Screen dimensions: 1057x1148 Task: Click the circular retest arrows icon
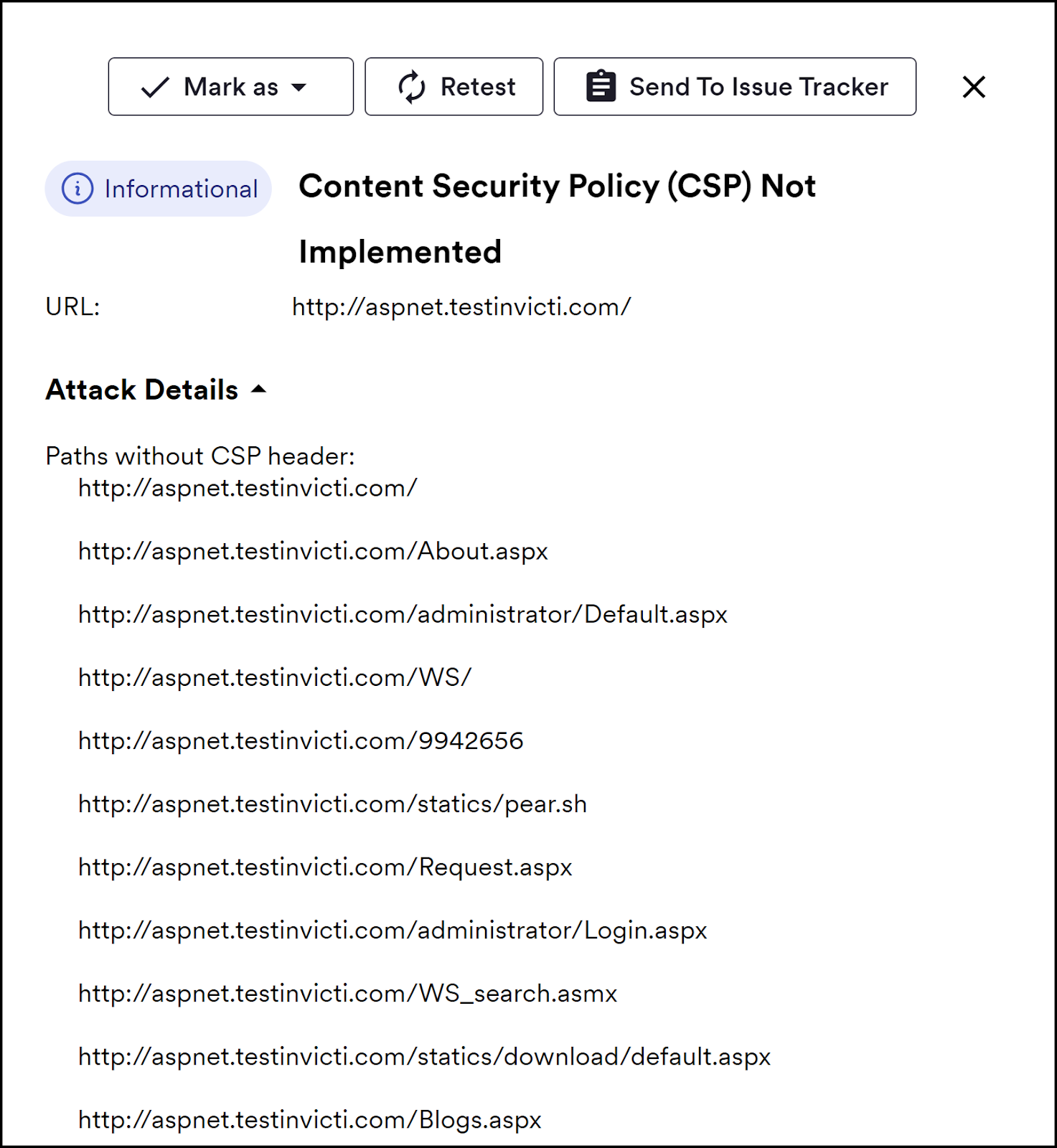pyautogui.click(x=412, y=87)
